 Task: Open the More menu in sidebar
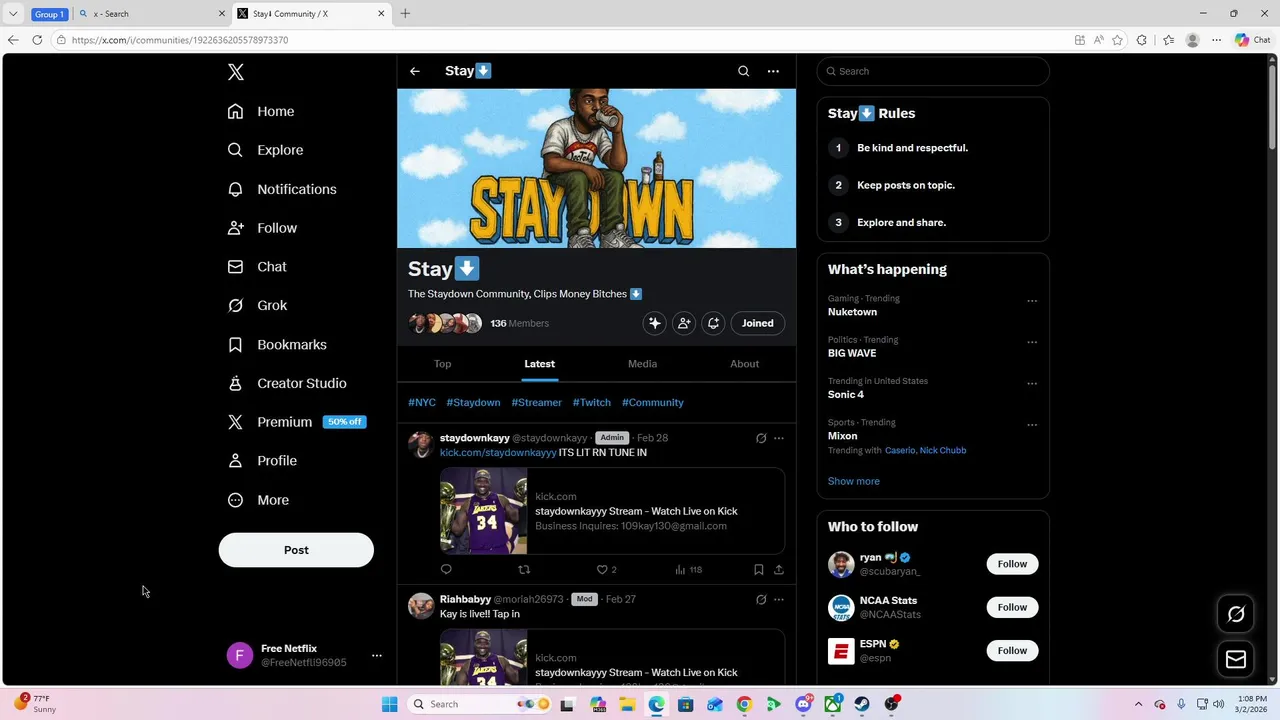[x=258, y=500]
